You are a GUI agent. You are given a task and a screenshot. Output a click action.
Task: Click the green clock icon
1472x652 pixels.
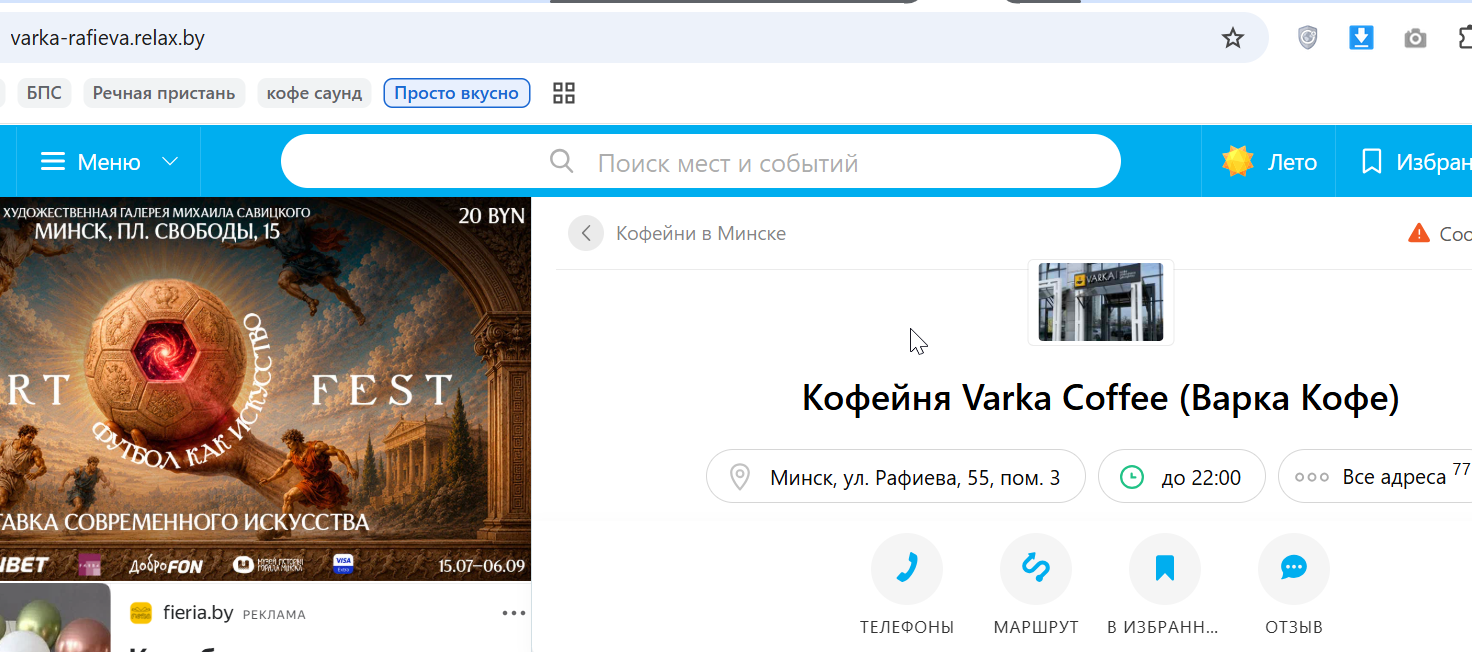point(1131,477)
